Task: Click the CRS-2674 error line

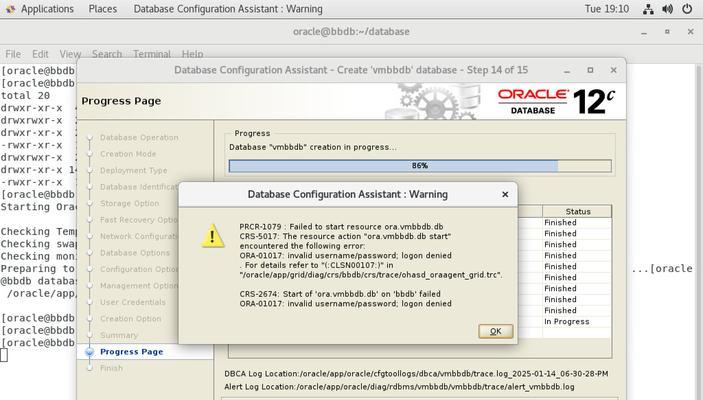Action: click(340, 294)
